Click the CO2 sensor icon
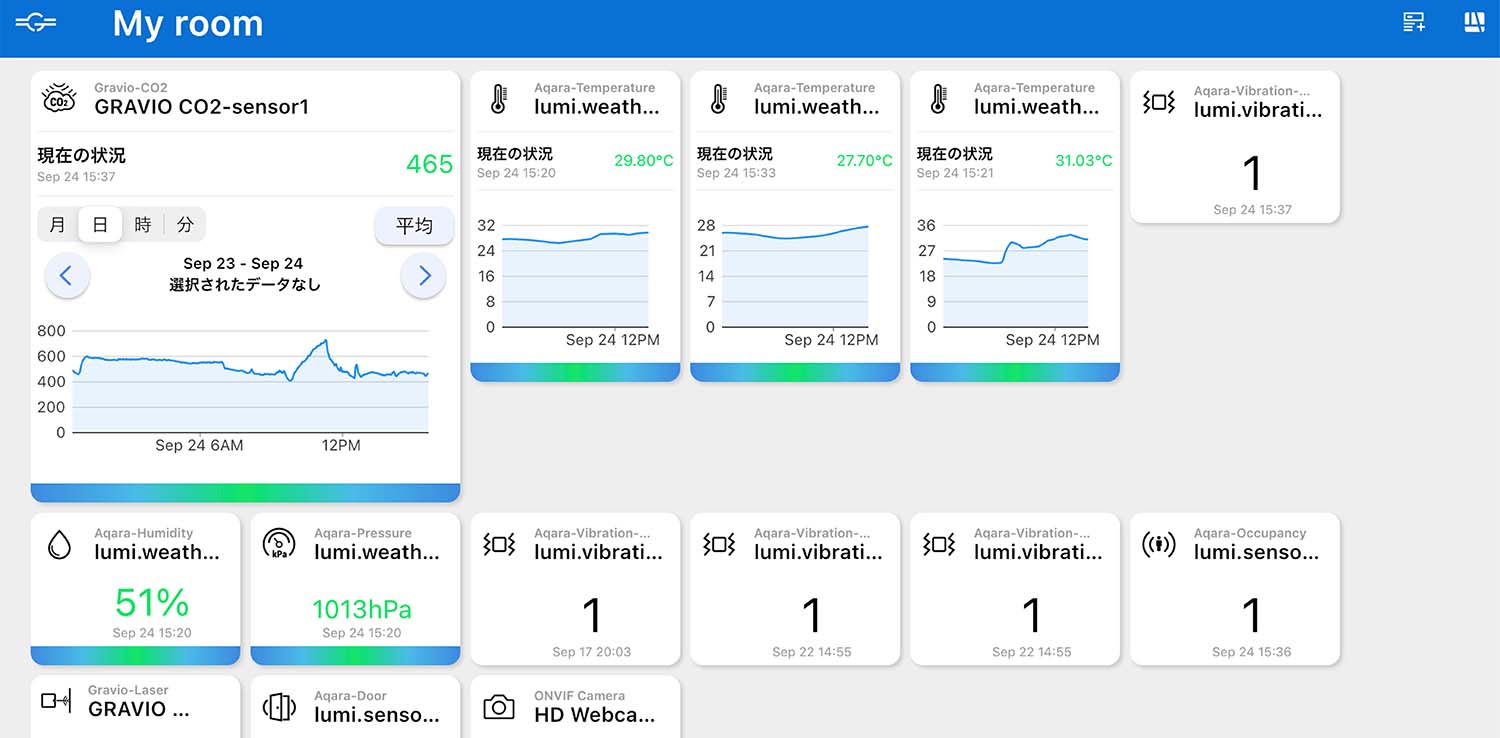1500x738 pixels. pyautogui.click(x=59, y=98)
